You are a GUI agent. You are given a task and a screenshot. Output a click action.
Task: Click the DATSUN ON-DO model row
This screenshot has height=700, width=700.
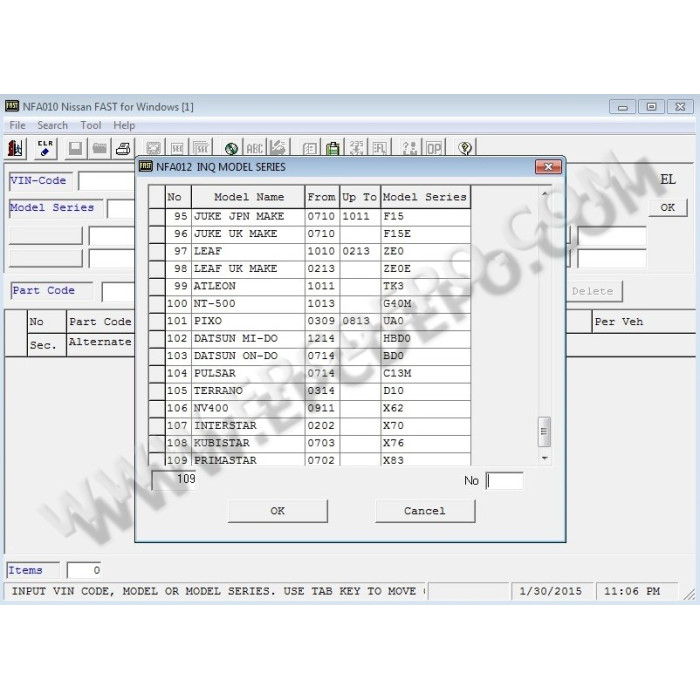[x=309, y=356]
